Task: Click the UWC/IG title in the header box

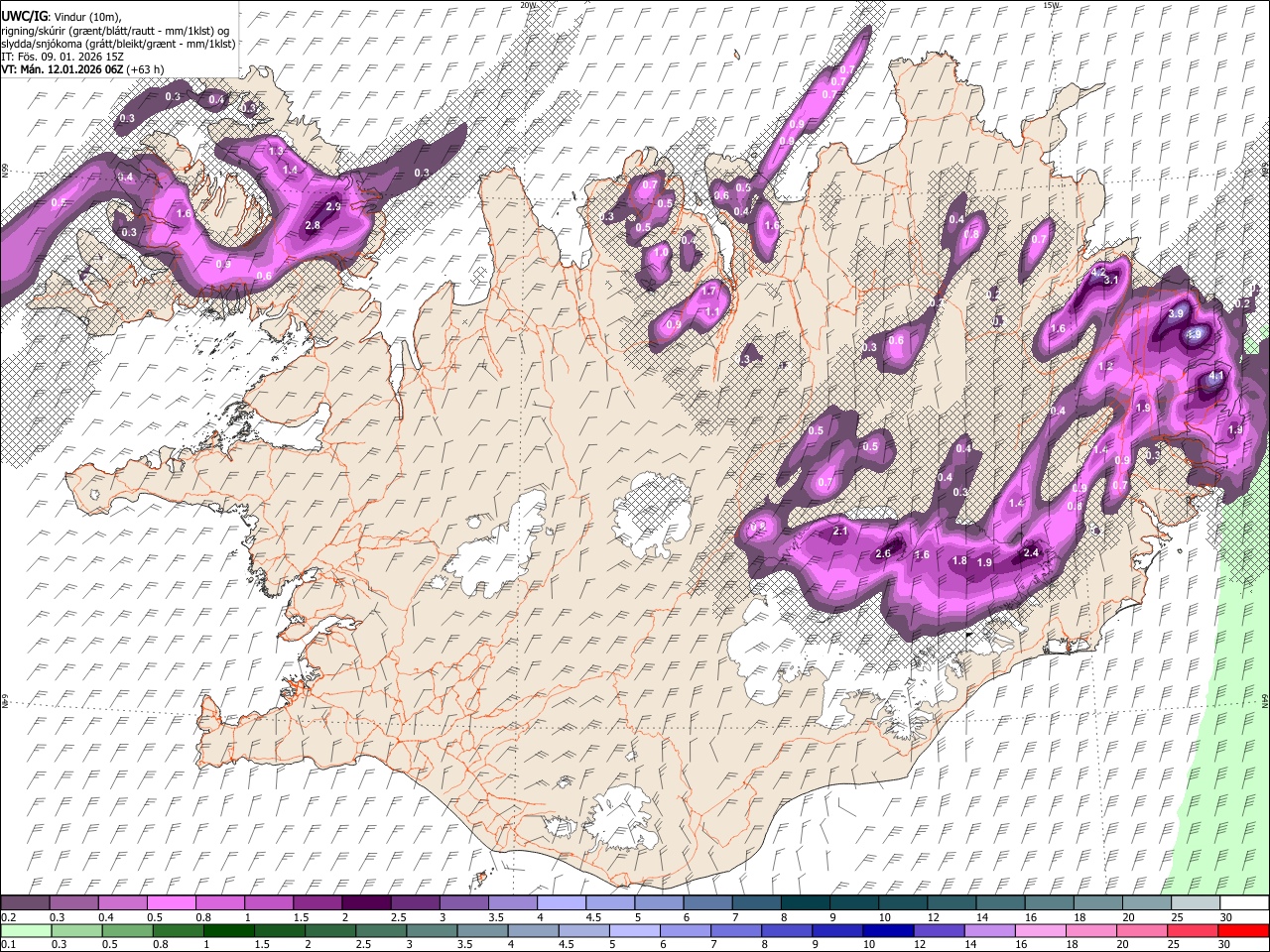Action: [24, 17]
